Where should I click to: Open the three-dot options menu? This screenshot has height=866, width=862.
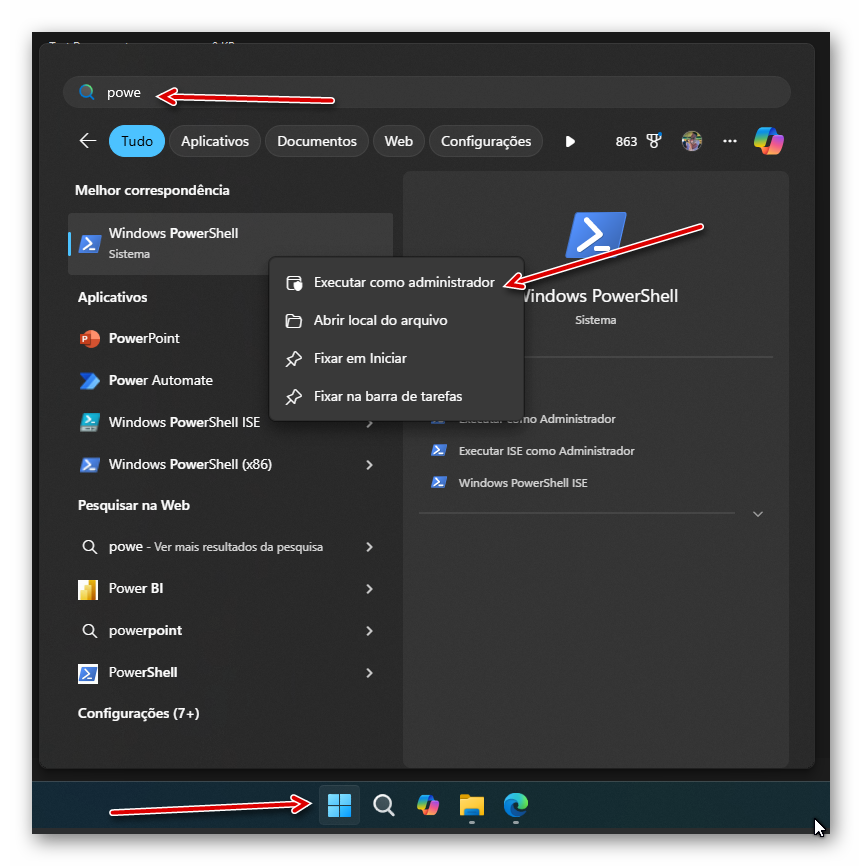point(729,141)
